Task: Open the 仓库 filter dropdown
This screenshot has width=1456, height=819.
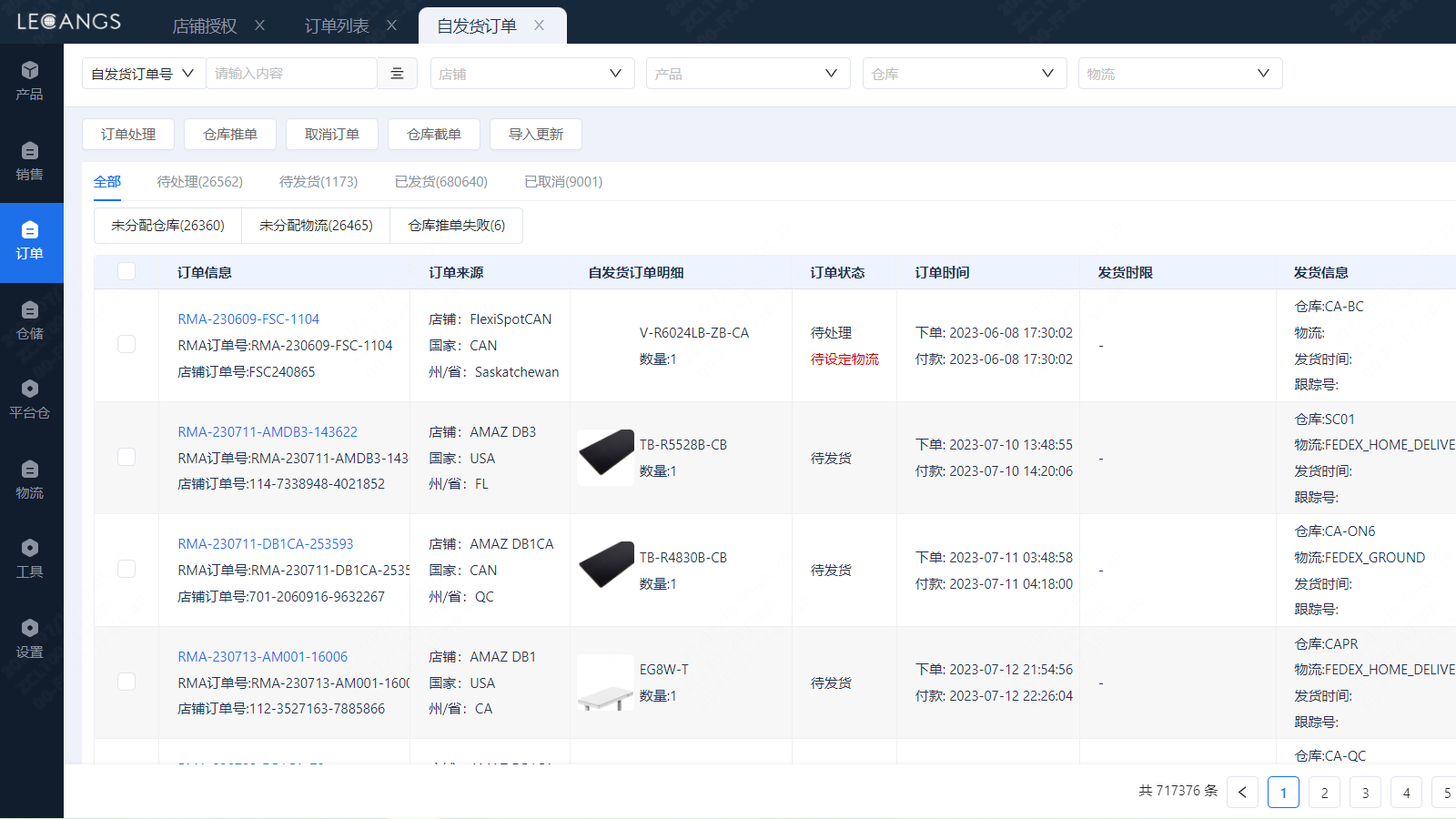Action: 965,74
